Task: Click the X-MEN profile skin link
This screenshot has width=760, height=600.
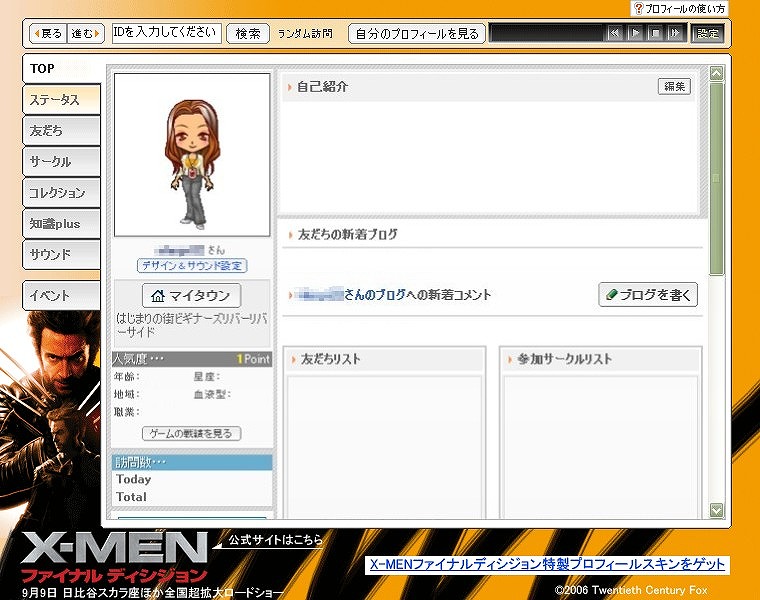Action: (547, 565)
